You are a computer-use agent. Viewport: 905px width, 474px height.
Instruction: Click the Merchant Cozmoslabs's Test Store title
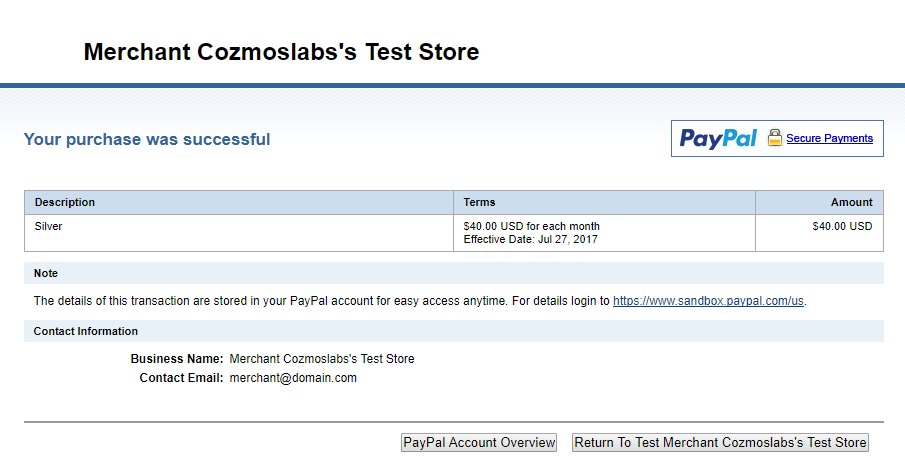click(x=281, y=51)
